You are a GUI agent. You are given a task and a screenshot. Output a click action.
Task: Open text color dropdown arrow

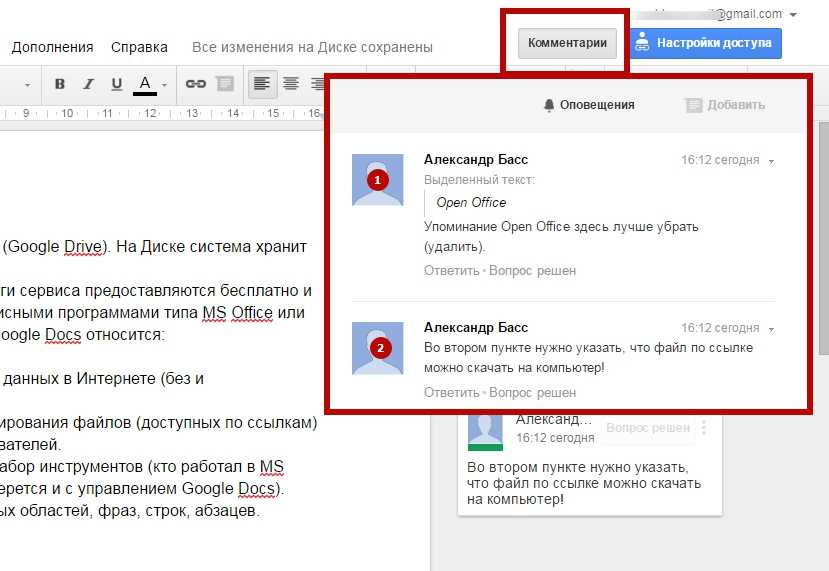pos(164,85)
